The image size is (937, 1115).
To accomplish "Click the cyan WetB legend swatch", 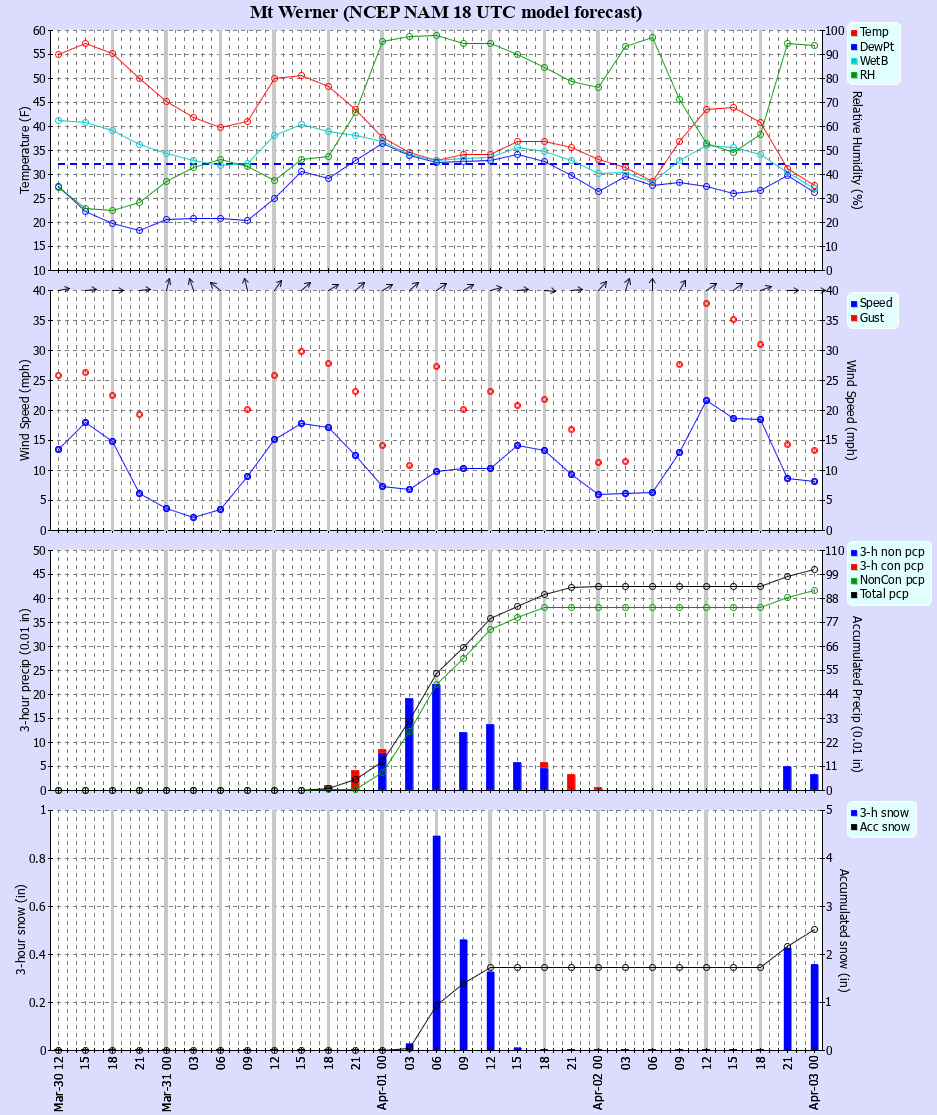I will click(854, 60).
